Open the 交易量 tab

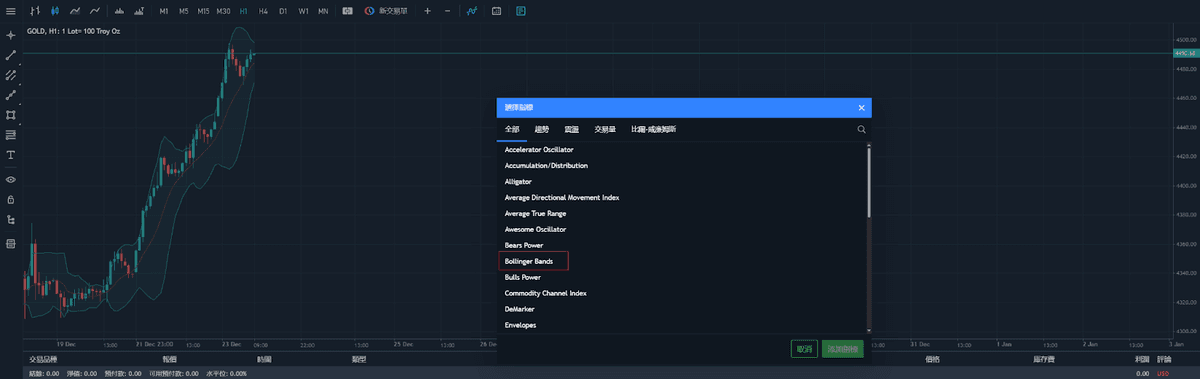pos(604,129)
